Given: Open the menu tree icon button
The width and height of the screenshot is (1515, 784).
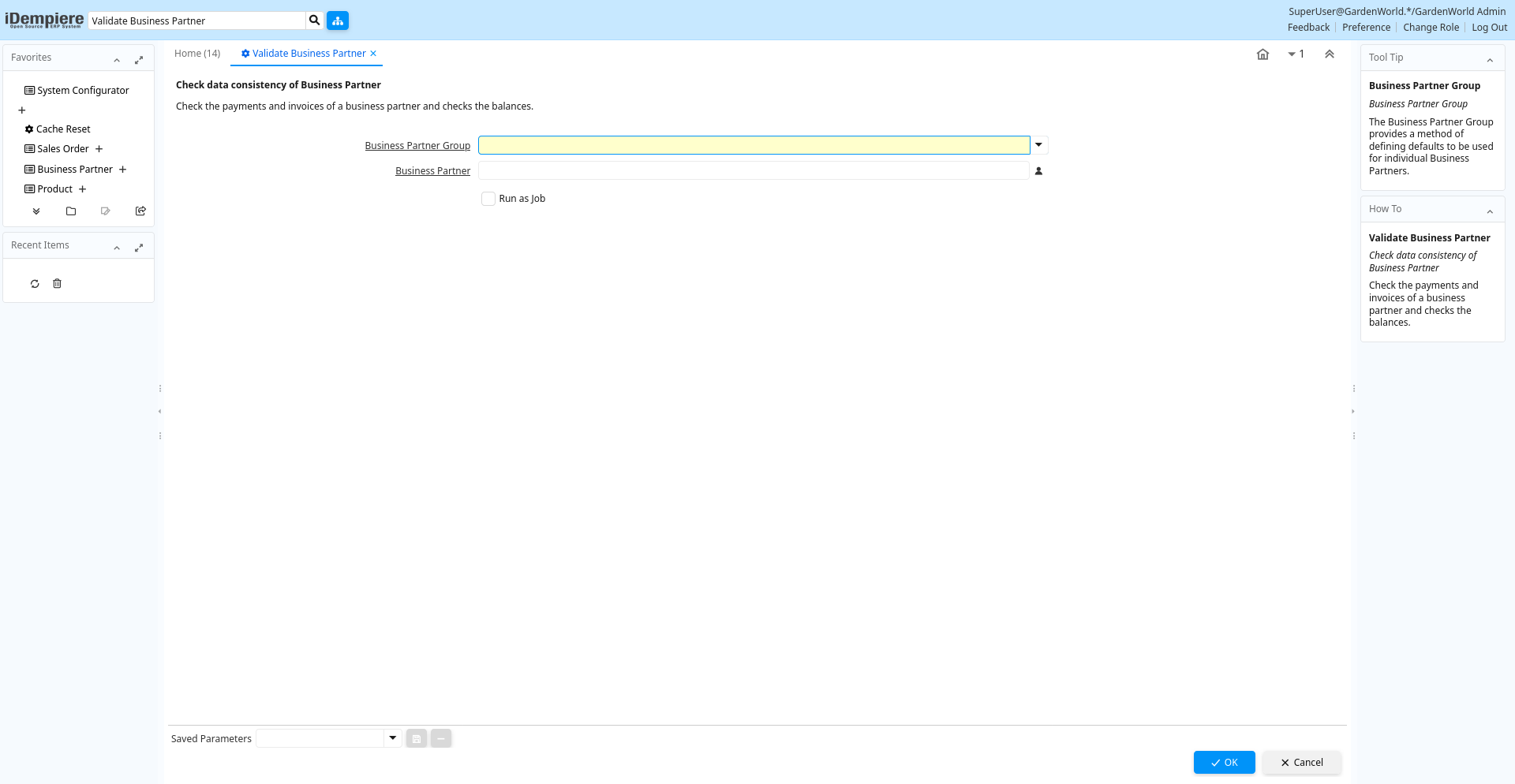Looking at the screenshot, I should tap(338, 21).
